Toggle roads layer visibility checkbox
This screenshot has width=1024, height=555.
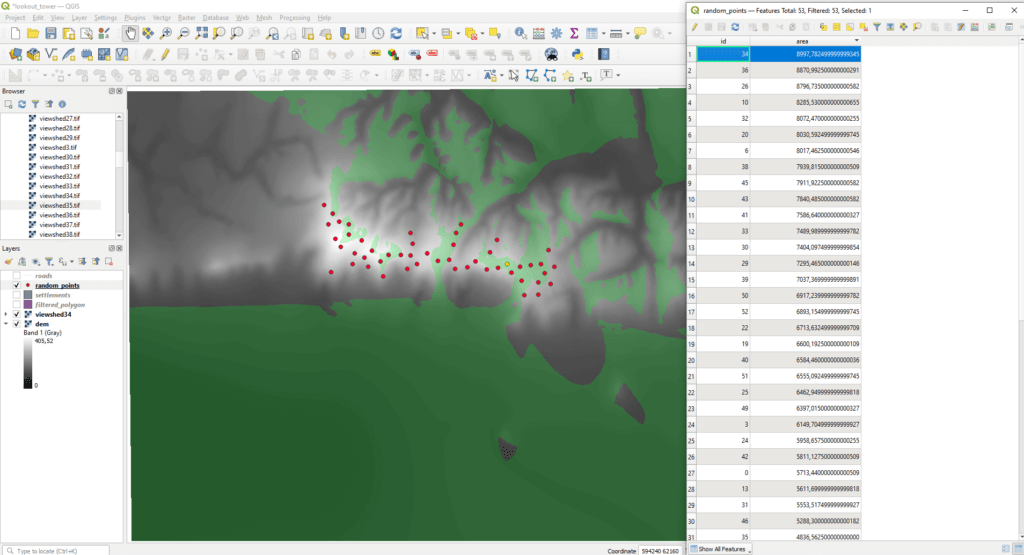coord(17,276)
